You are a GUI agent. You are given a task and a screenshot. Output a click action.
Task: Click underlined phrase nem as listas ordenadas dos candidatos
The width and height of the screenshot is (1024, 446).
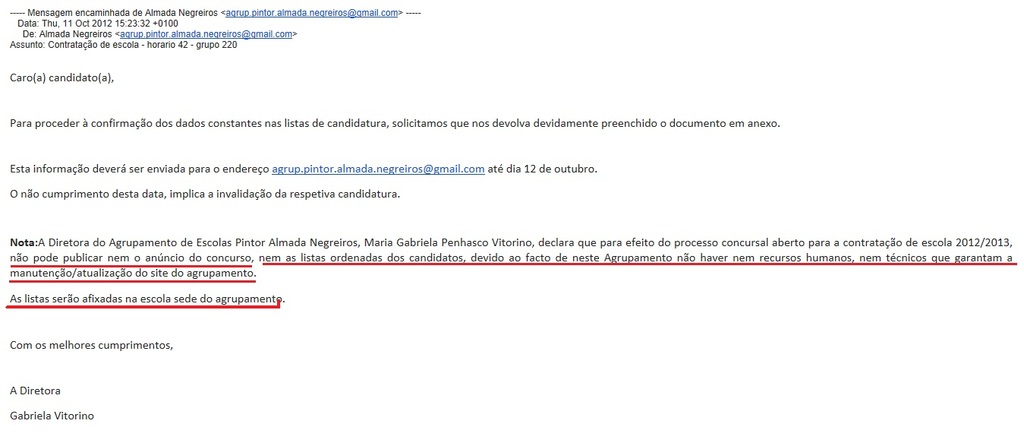362,258
